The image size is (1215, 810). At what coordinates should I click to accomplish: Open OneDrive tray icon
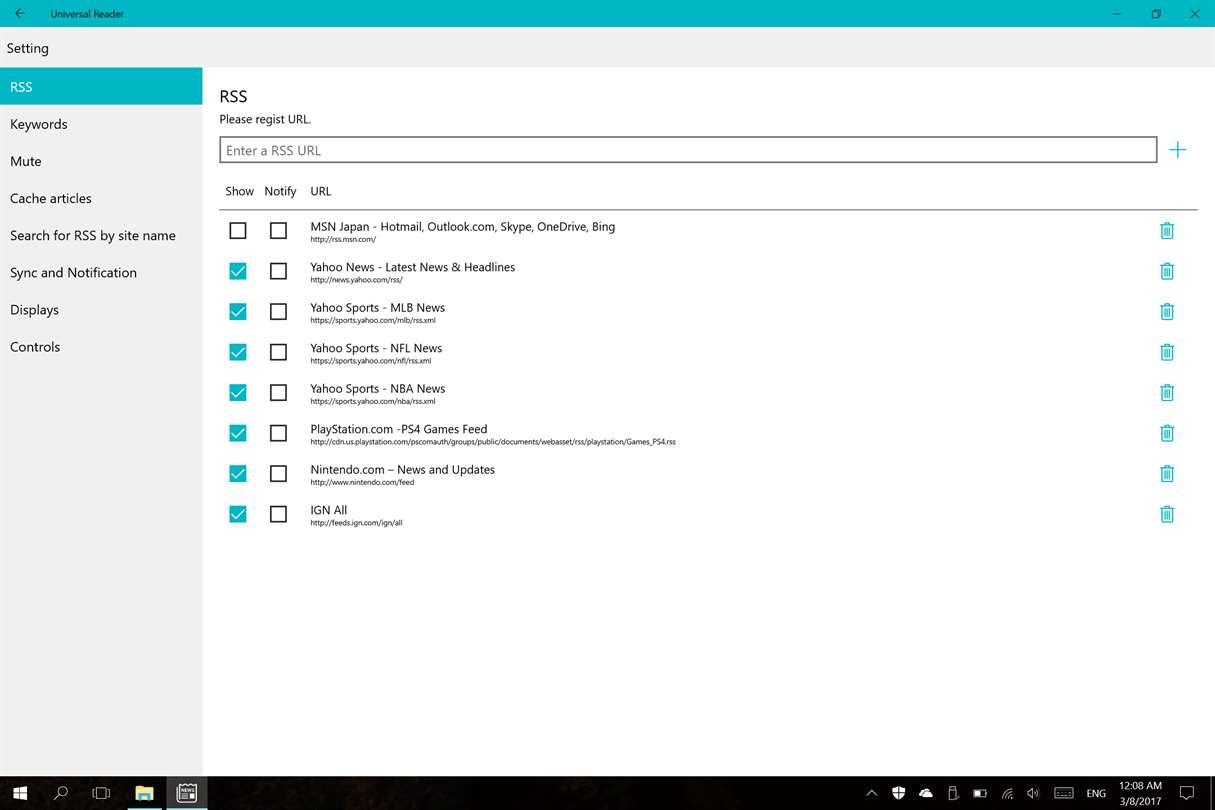926,793
